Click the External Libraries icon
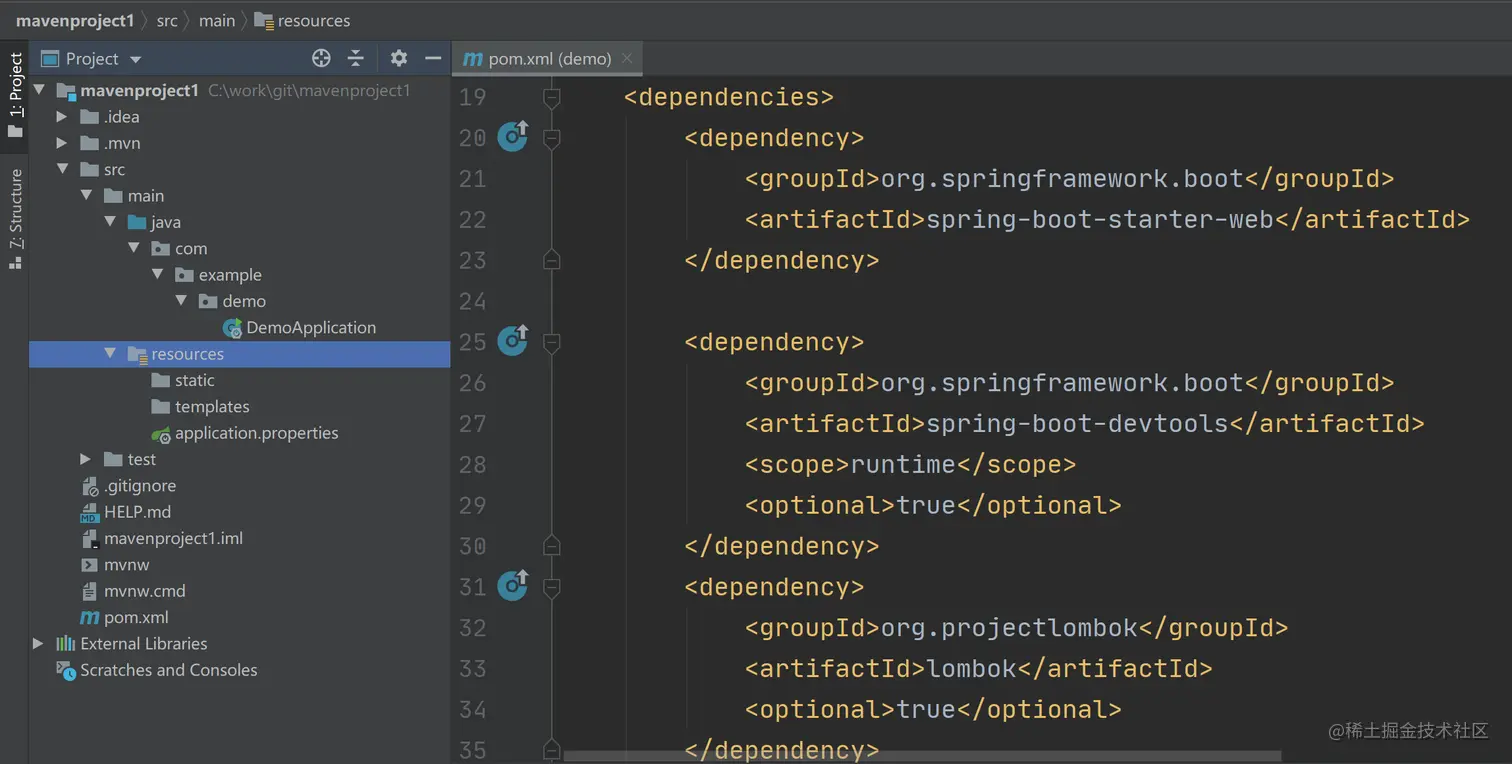This screenshot has height=764, width=1512. coord(66,643)
